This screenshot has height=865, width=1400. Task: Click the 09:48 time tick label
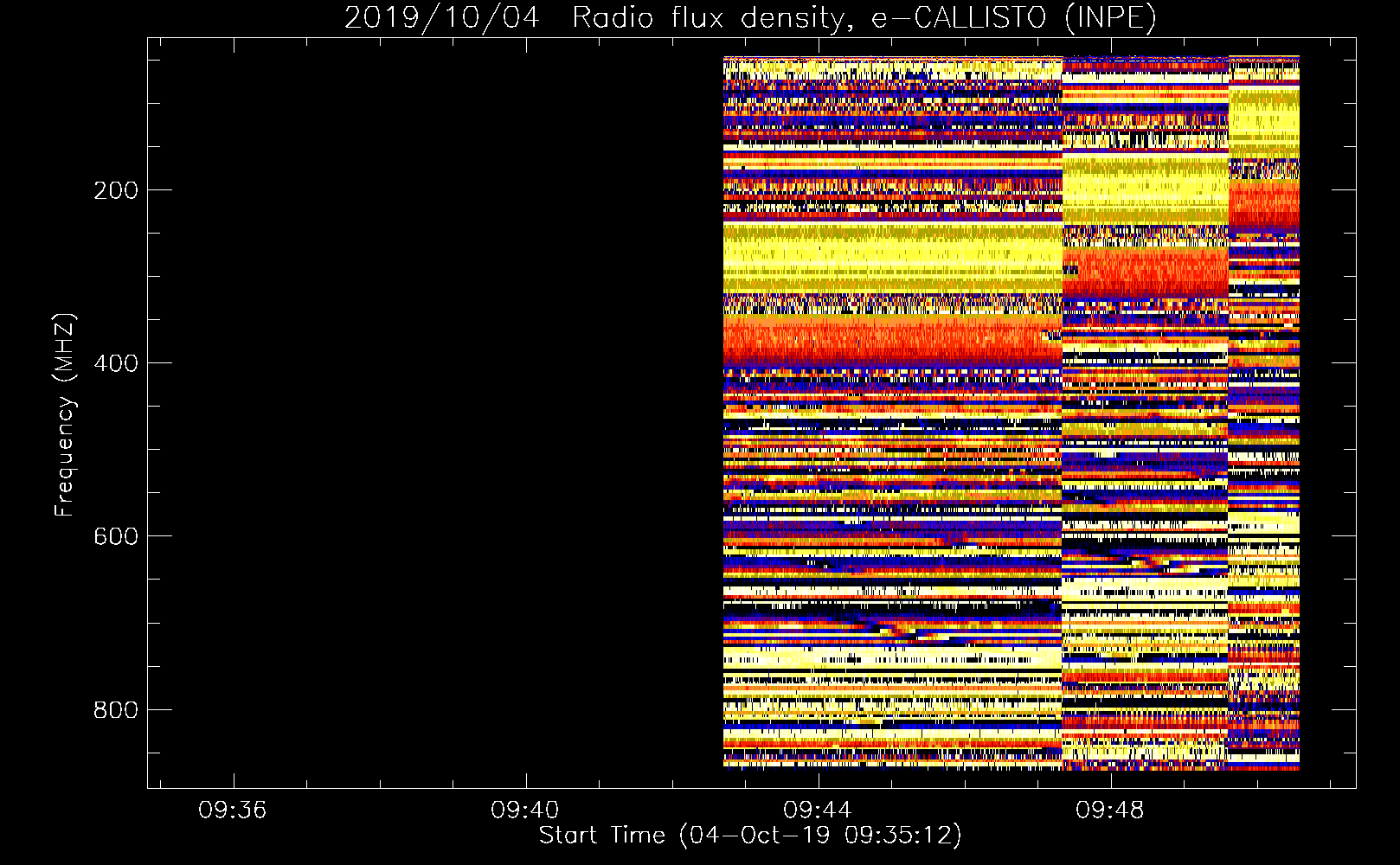pos(1110,811)
